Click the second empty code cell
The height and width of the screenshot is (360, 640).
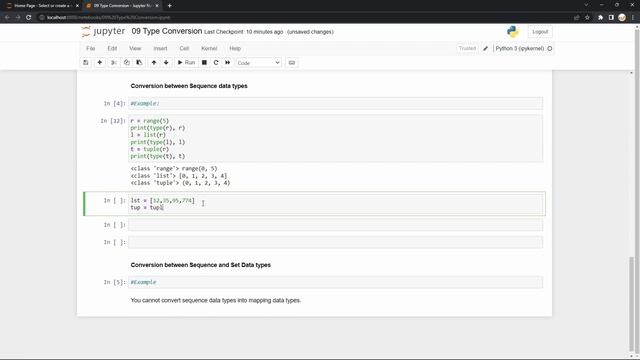[x=336, y=242]
